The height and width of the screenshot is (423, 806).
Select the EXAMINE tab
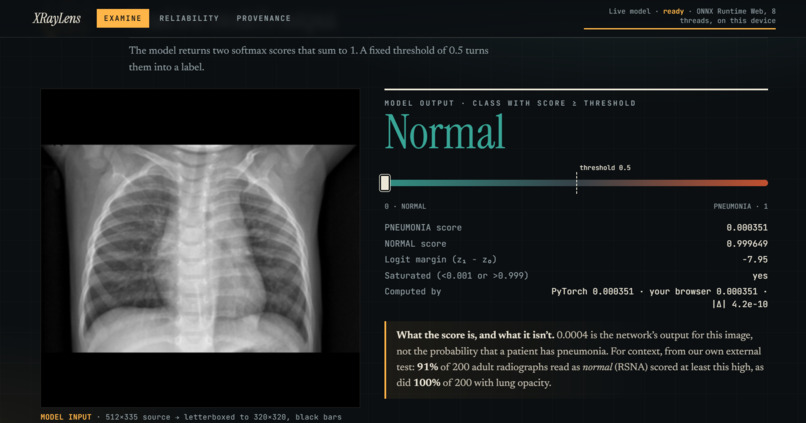tap(123, 19)
